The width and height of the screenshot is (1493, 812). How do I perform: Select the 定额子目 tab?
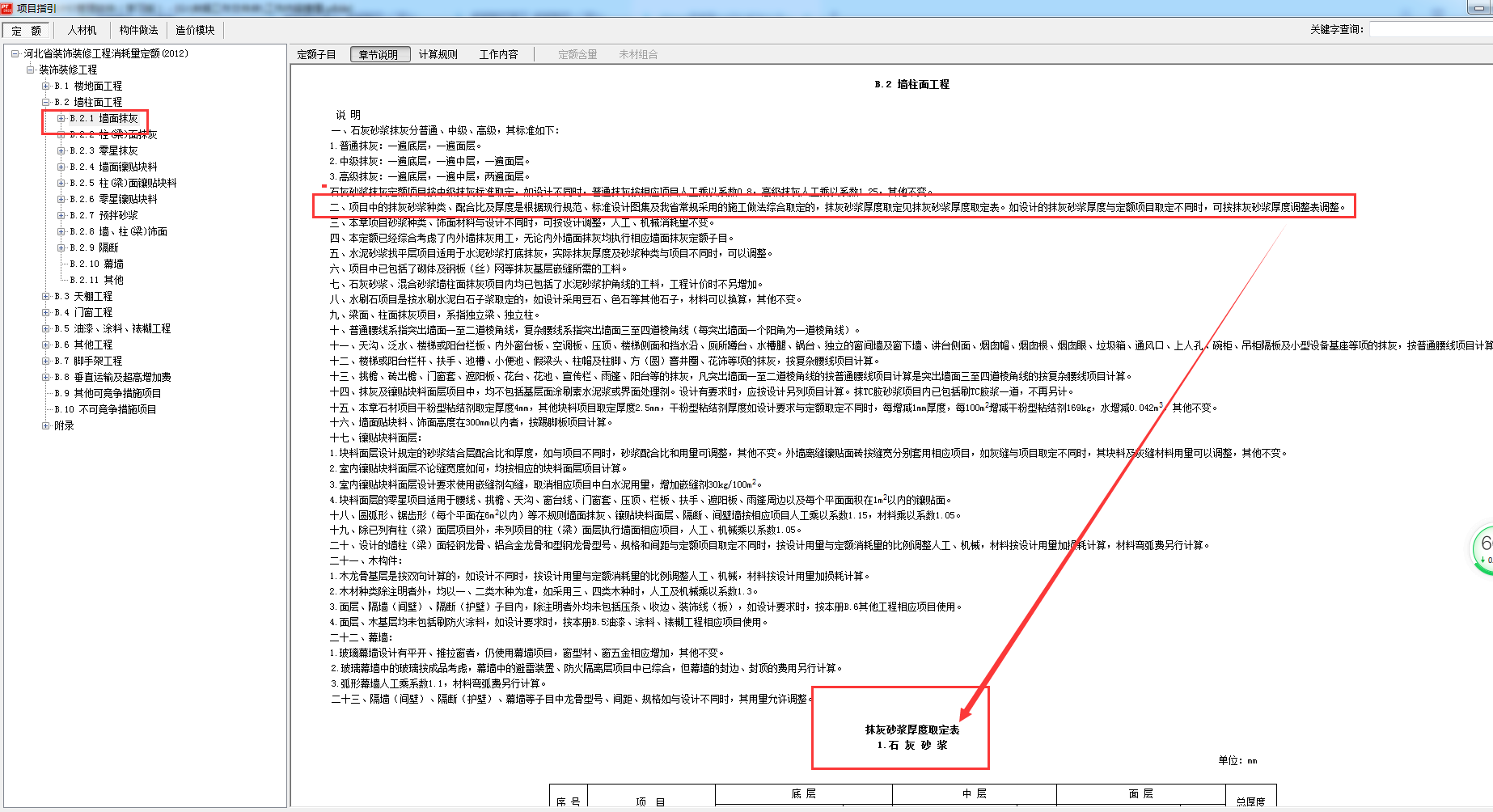point(316,54)
